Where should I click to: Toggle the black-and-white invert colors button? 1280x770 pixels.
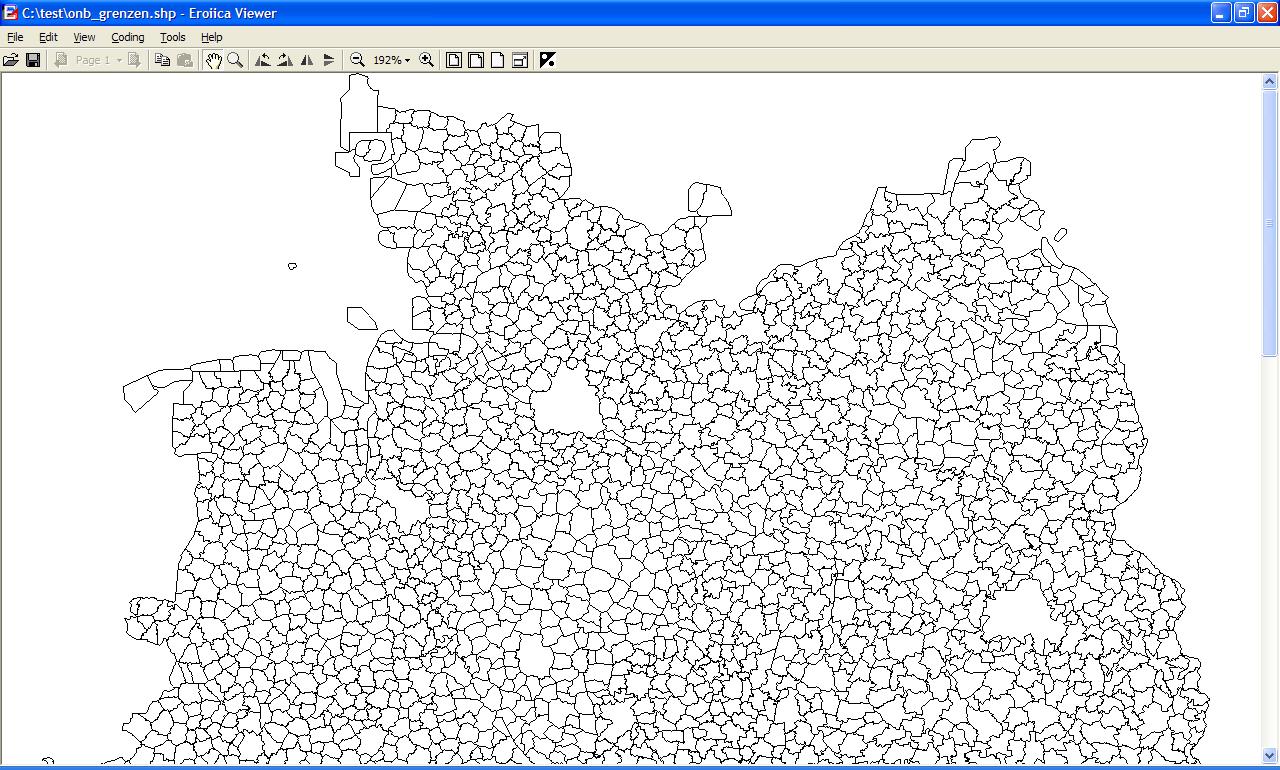(547, 60)
